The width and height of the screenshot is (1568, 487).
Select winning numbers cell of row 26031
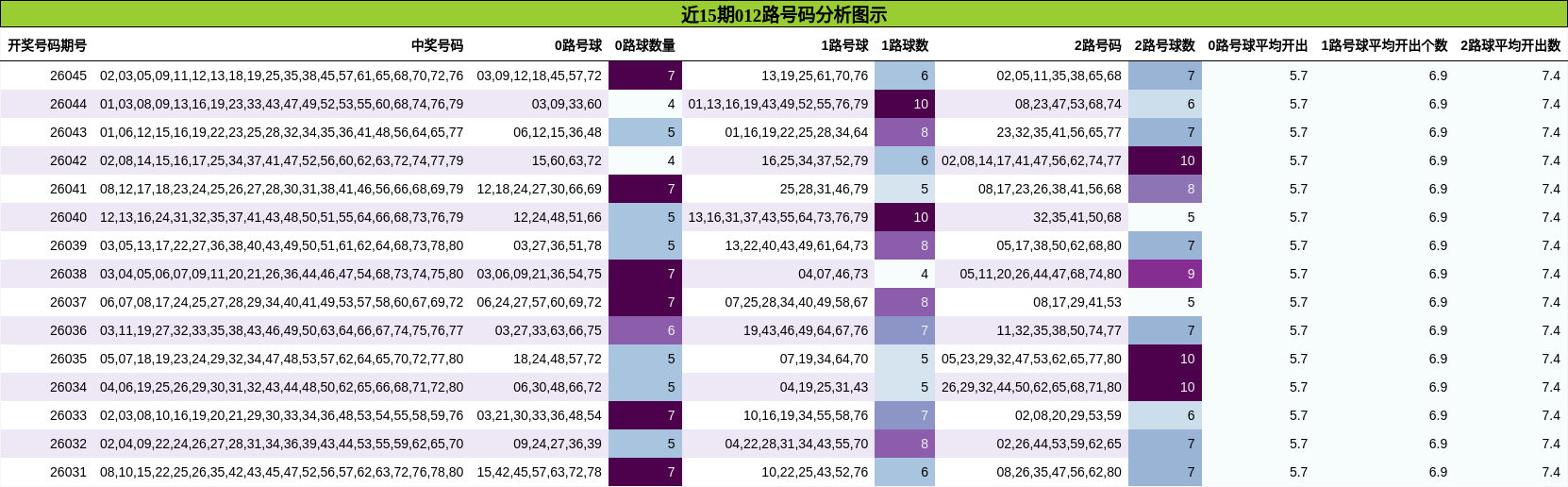point(282,472)
